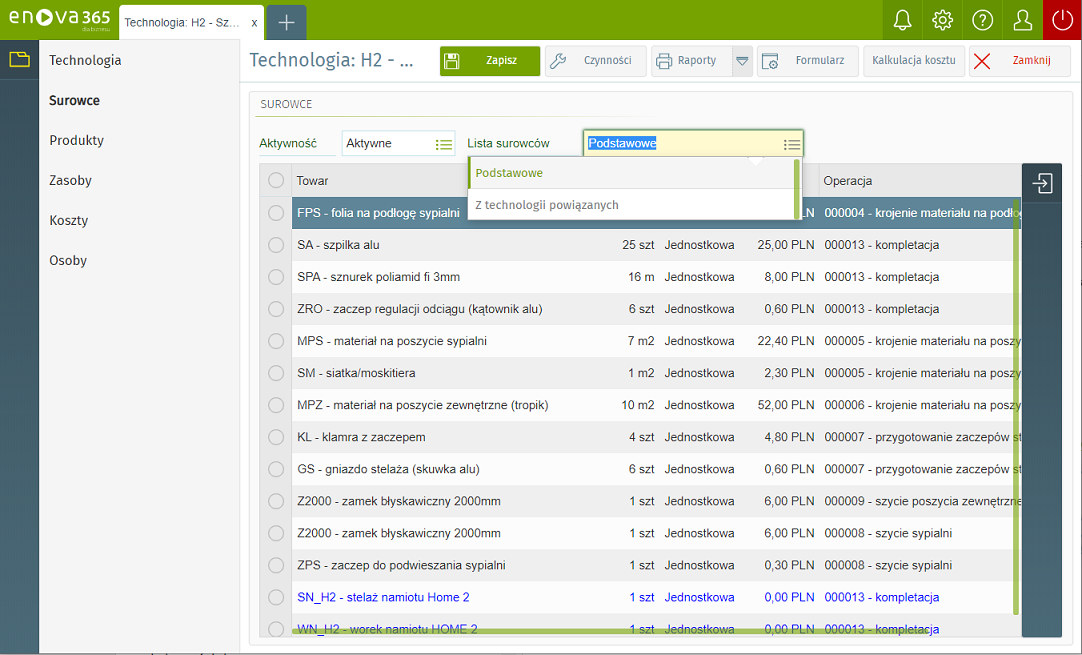Select the row checkbox for SA - szpilka alu

(276, 244)
